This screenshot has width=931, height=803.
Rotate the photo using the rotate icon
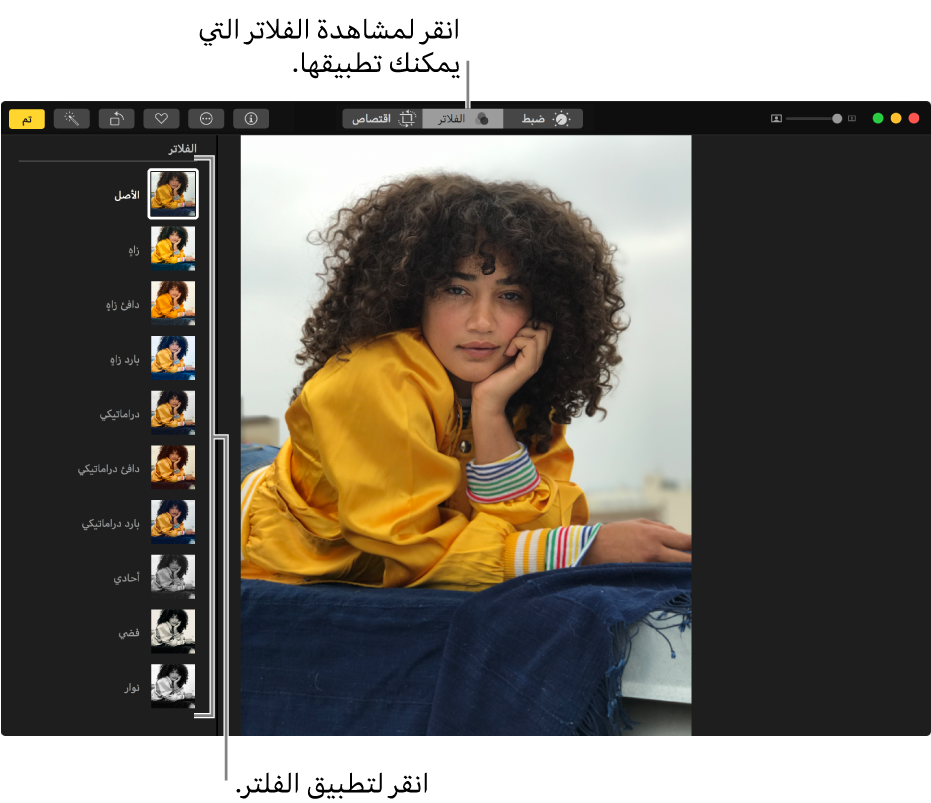116,118
